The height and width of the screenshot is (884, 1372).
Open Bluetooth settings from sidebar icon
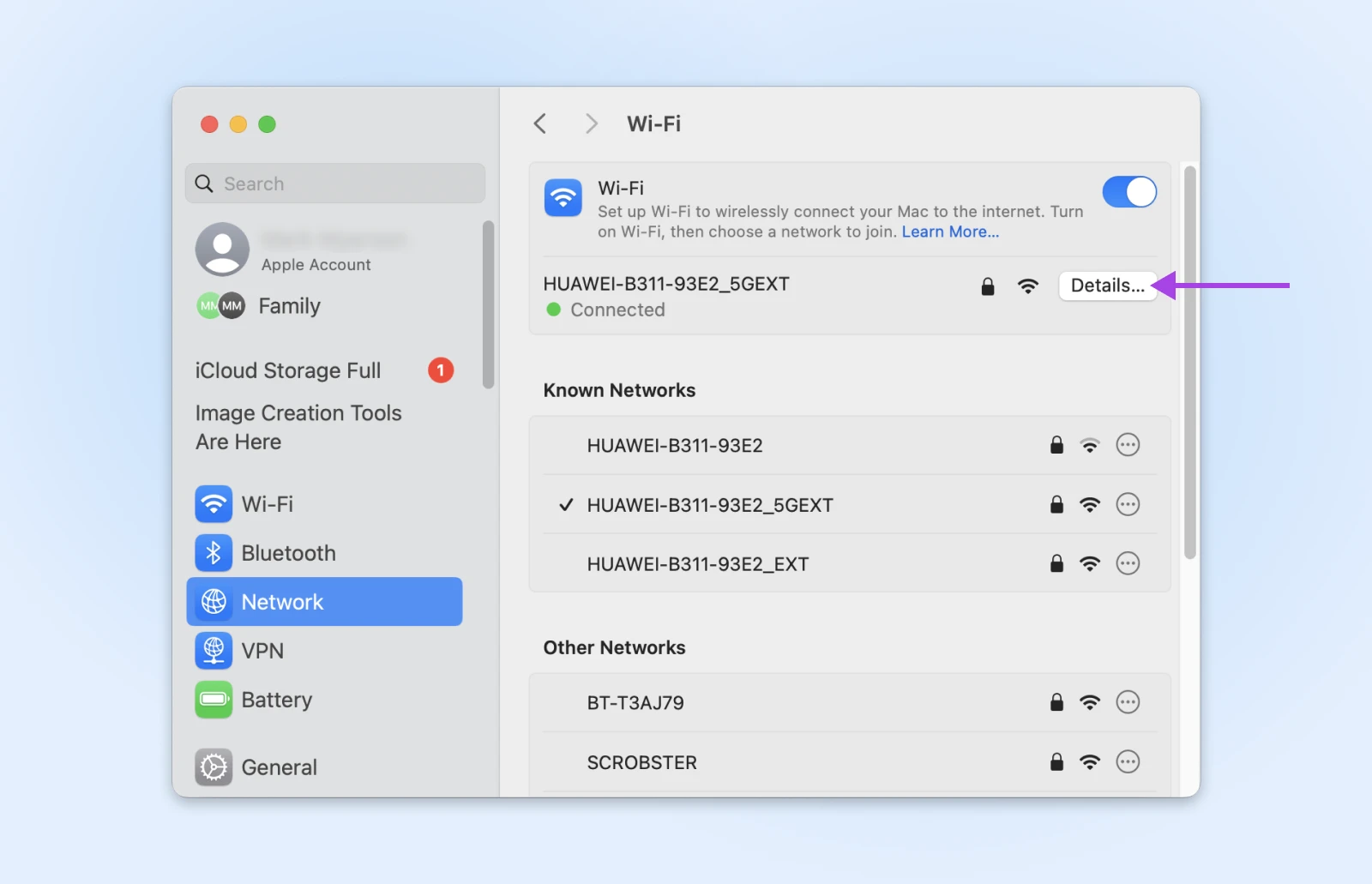point(214,553)
